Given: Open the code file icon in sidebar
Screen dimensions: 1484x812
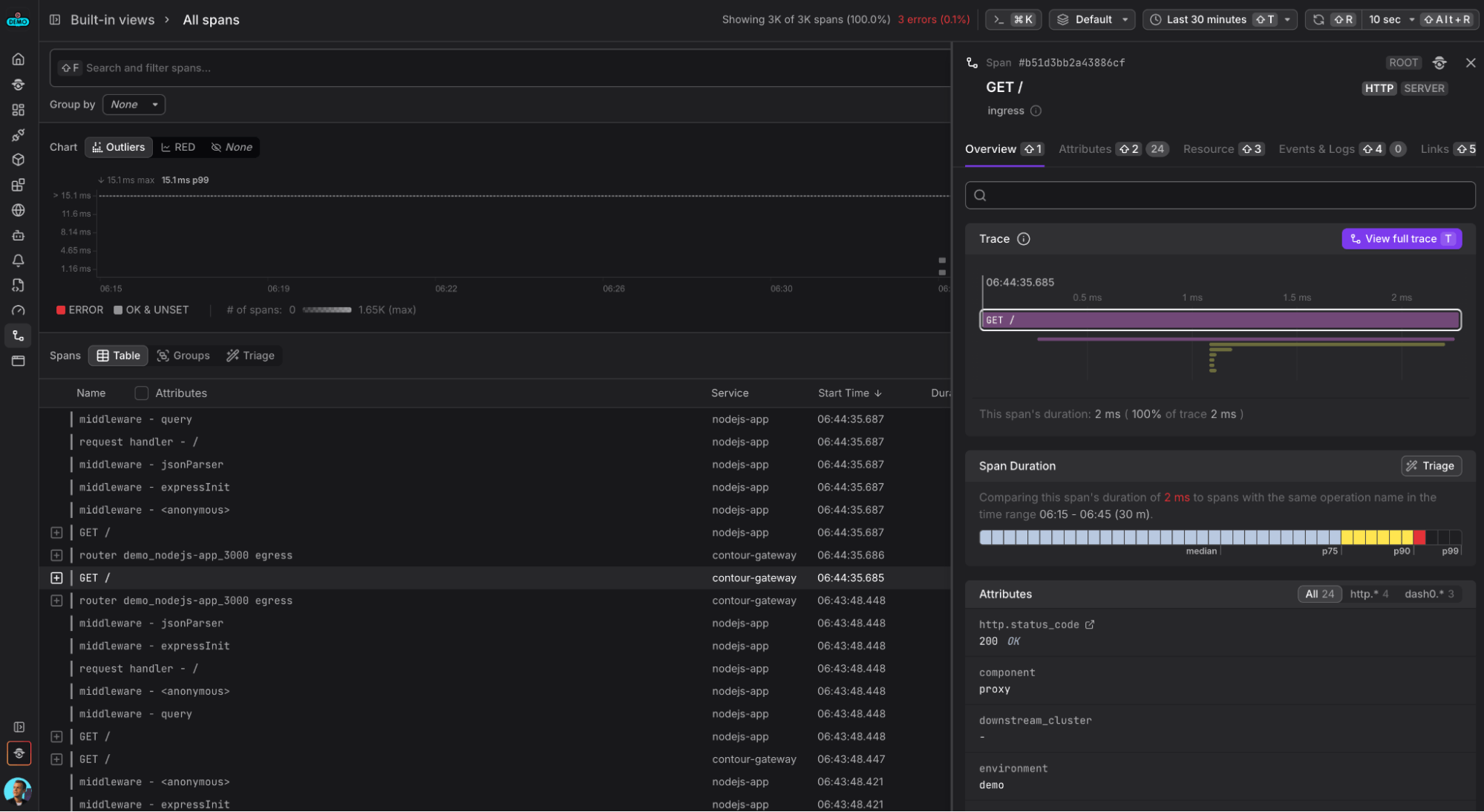Looking at the screenshot, I should [x=19, y=285].
